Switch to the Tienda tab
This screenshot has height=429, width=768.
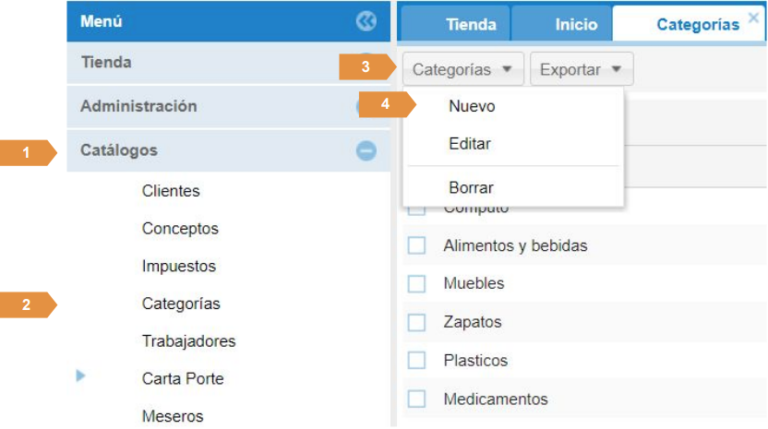(x=471, y=24)
